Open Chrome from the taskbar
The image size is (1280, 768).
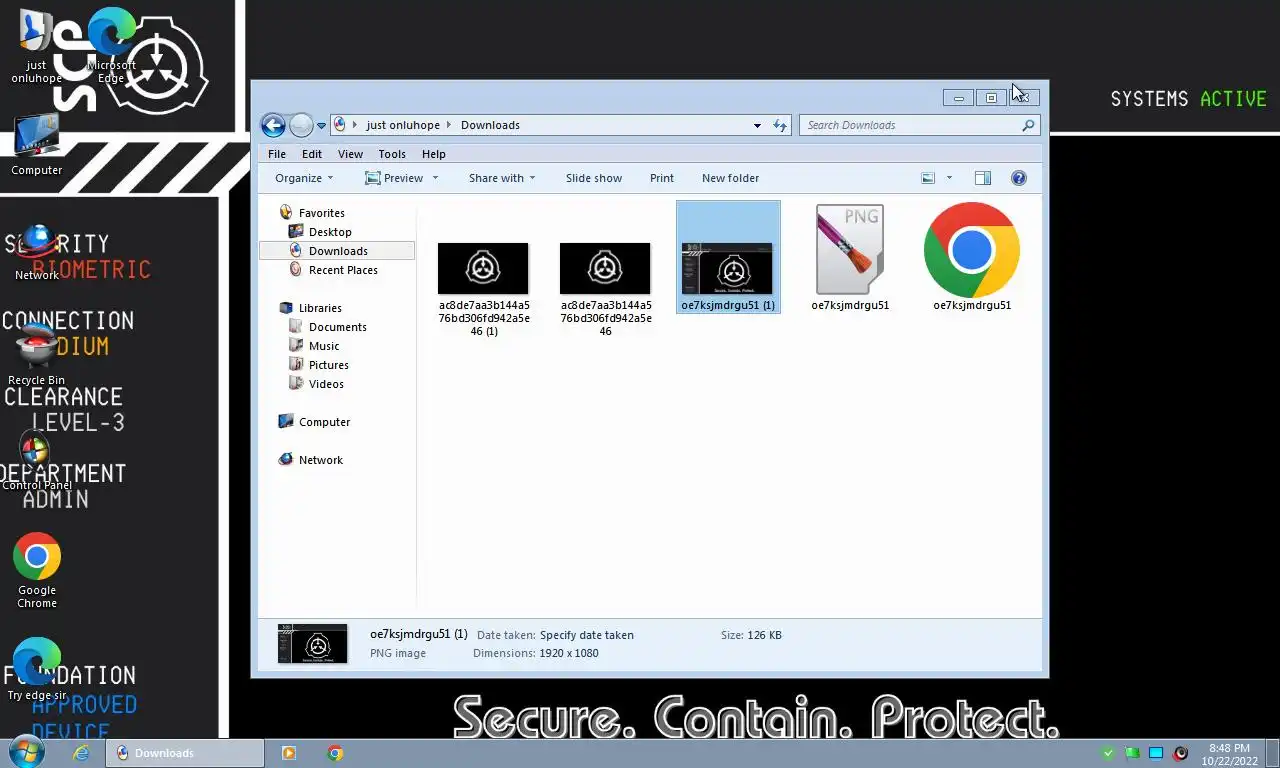click(335, 753)
